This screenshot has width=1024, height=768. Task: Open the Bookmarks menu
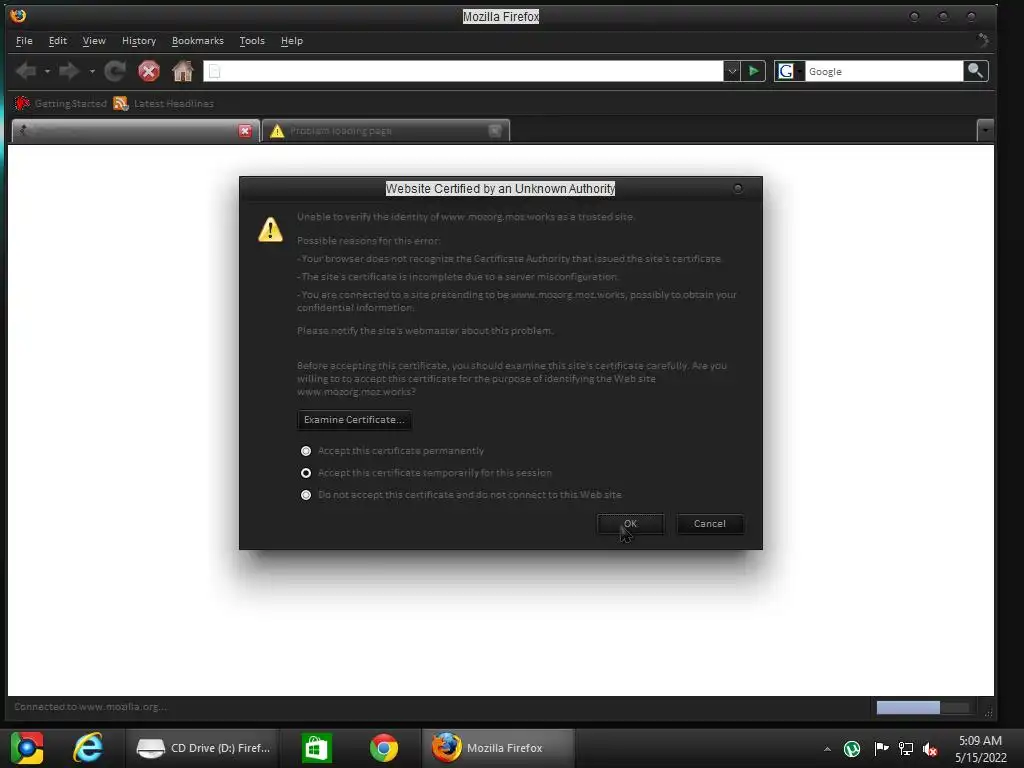(x=197, y=40)
